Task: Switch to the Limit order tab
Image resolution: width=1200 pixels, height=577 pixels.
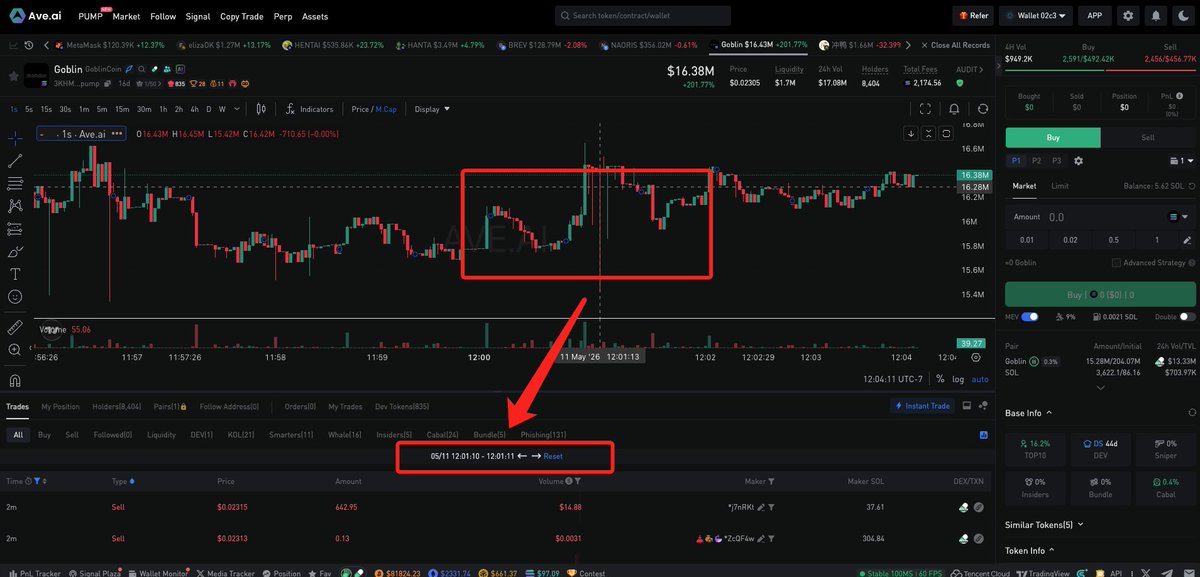Action: tap(1060, 185)
